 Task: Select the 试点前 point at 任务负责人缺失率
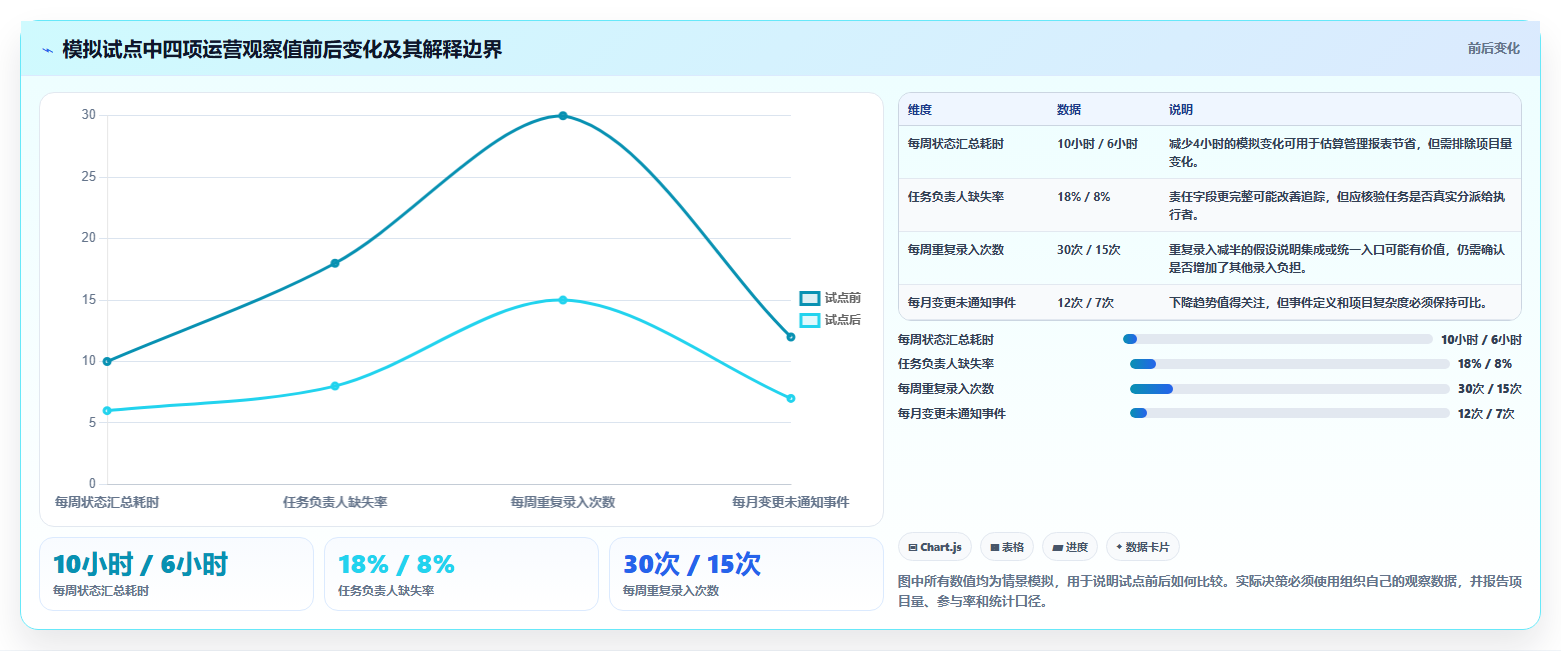335,263
